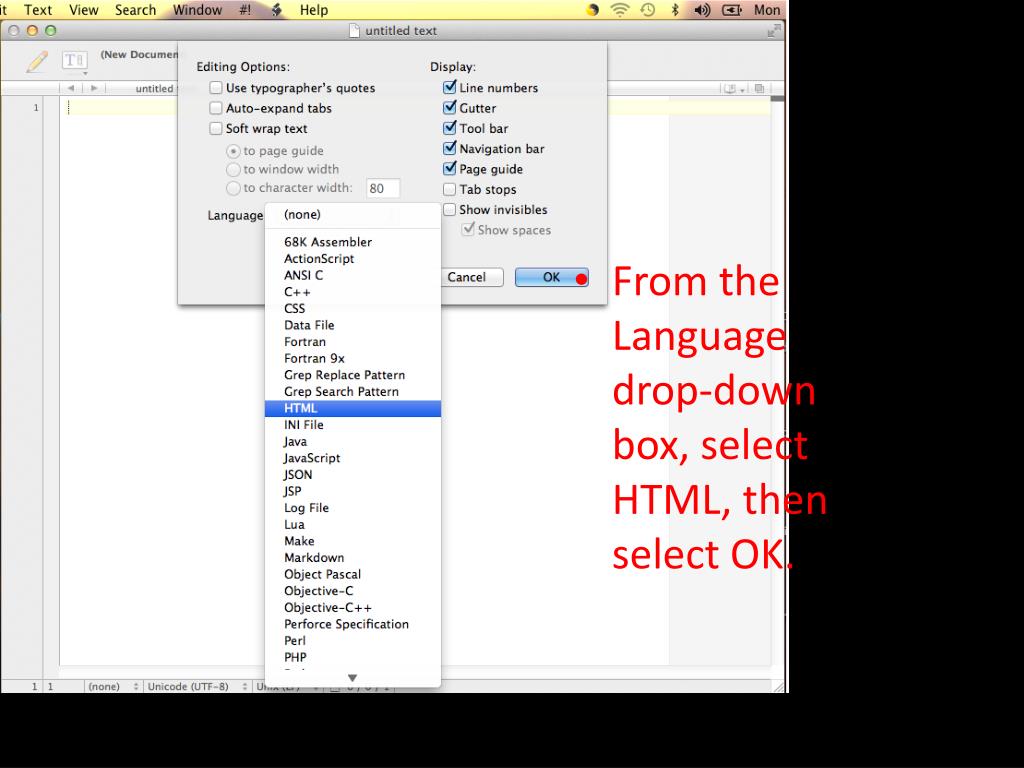Image resolution: width=1024 pixels, height=768 pixels.
Task: Click the battery status icon
Action: 732,10
